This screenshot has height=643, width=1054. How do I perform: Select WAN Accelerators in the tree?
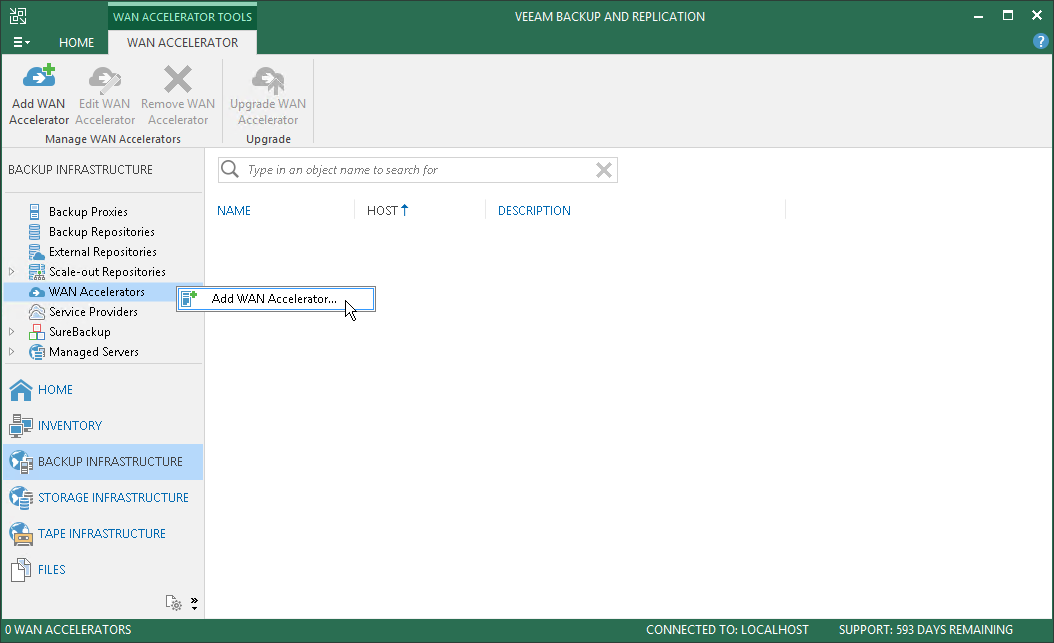pyautogui.click(x=96, y=292)
